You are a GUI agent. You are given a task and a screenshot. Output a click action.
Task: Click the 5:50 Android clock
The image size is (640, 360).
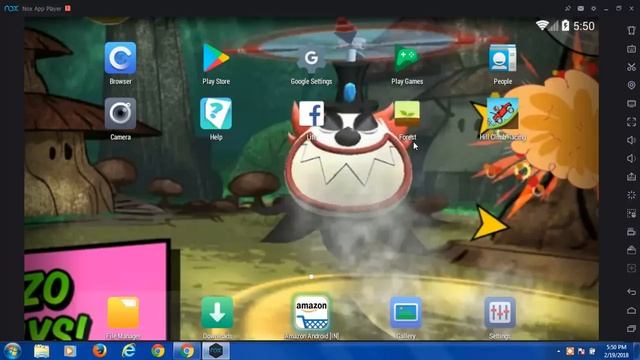pos(584,26)
